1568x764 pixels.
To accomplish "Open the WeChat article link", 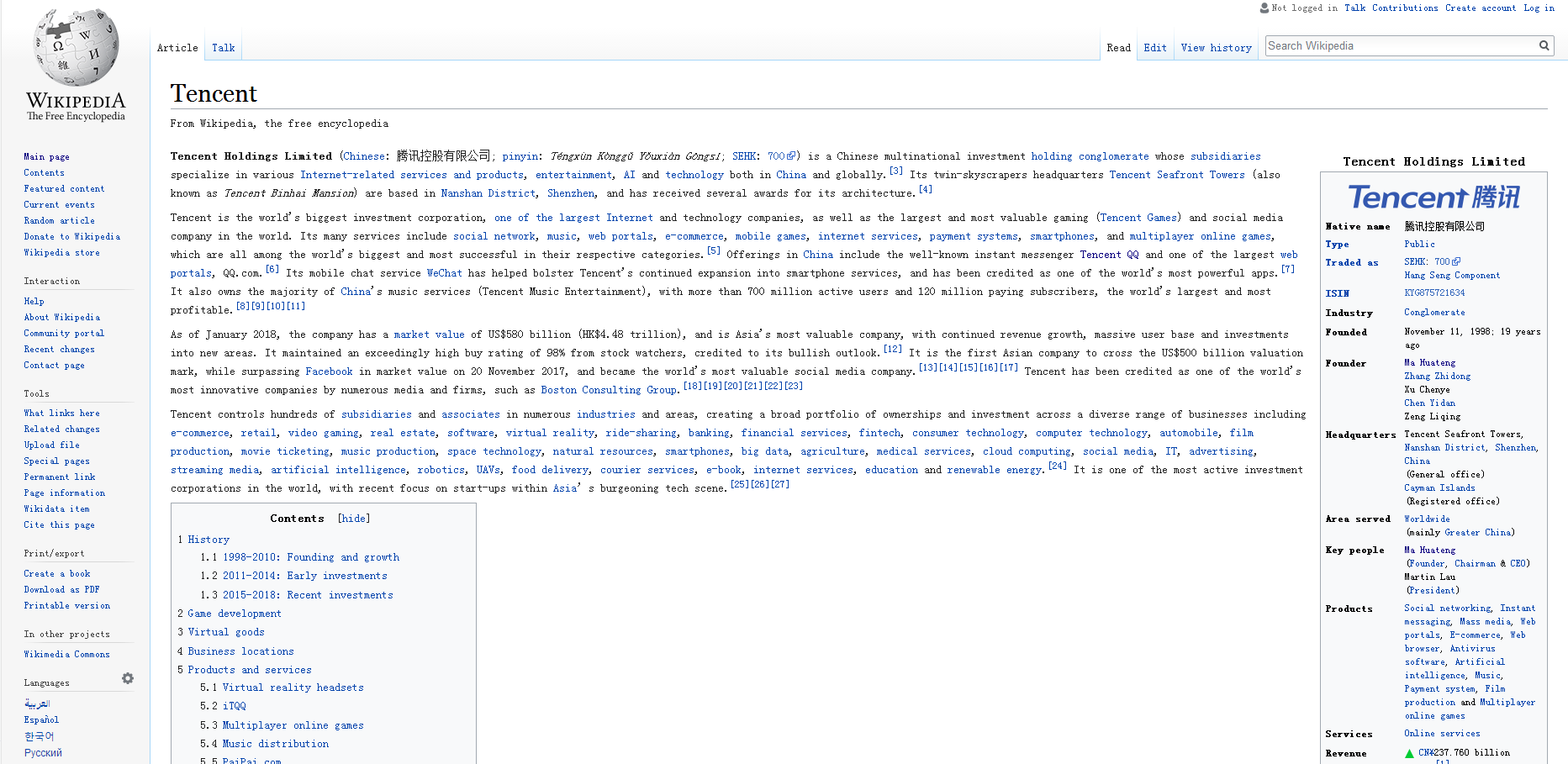I will tap(444, 273).
